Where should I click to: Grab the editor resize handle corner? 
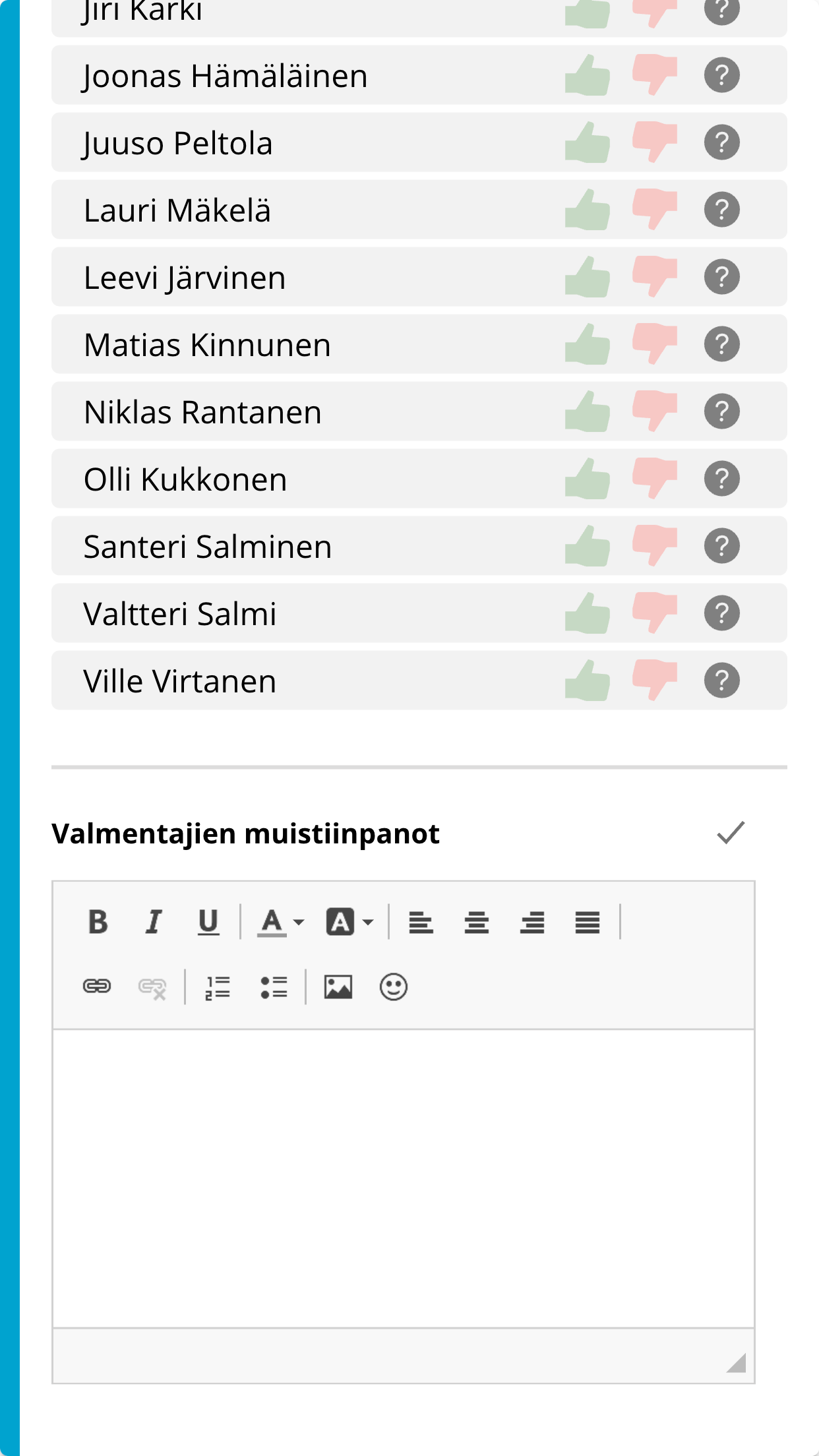[x=736, y=1363]
